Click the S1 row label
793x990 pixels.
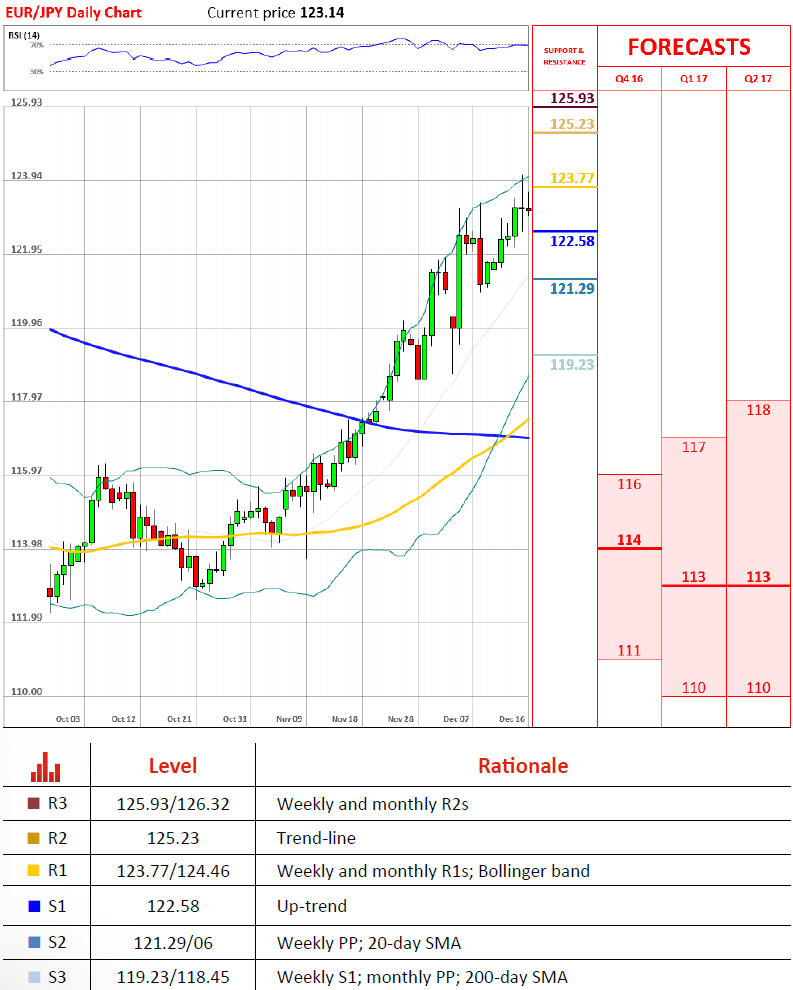pos(57,906)
